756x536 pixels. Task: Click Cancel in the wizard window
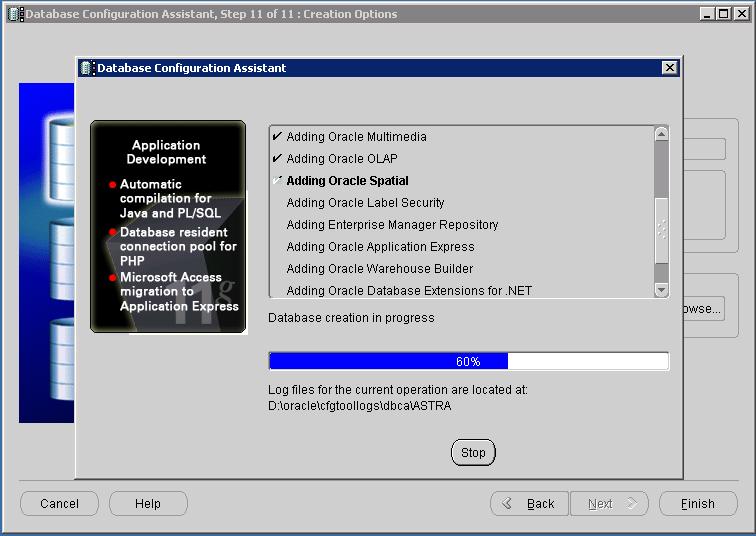coord(59,504)
